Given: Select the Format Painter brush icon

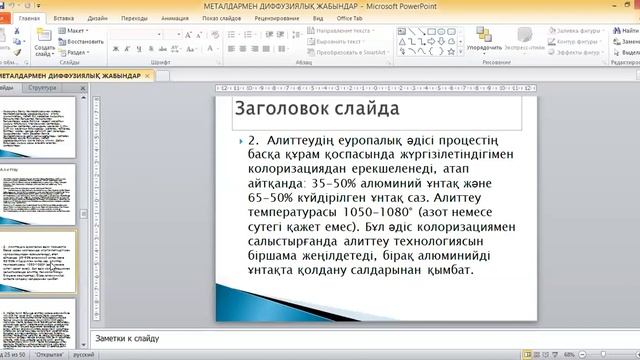Looking at the screenshot, I should pyautogui.click(x=17, y=52).
